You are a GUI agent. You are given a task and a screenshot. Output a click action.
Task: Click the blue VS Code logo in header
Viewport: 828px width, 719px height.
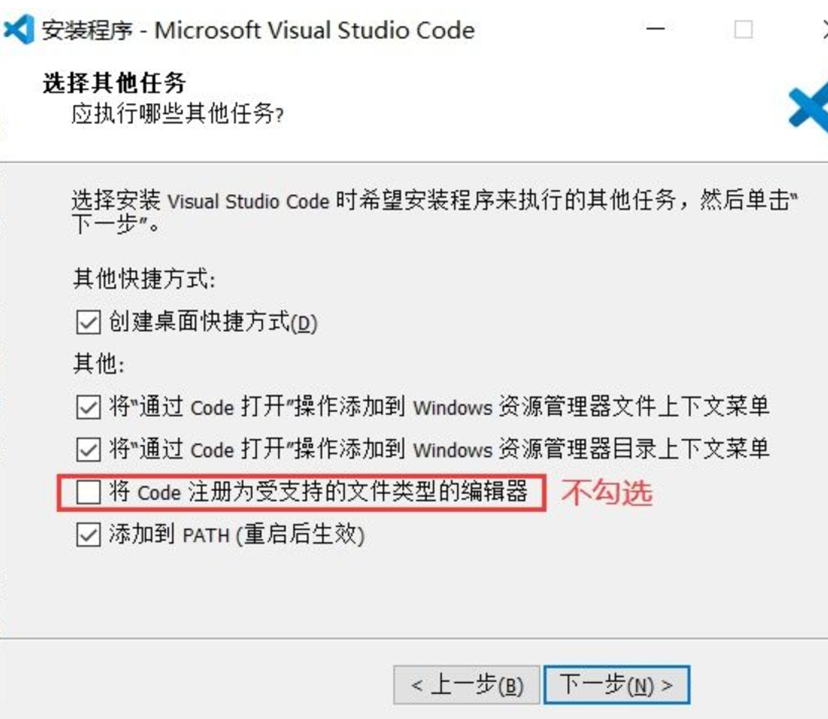click(x=808, y=108)
